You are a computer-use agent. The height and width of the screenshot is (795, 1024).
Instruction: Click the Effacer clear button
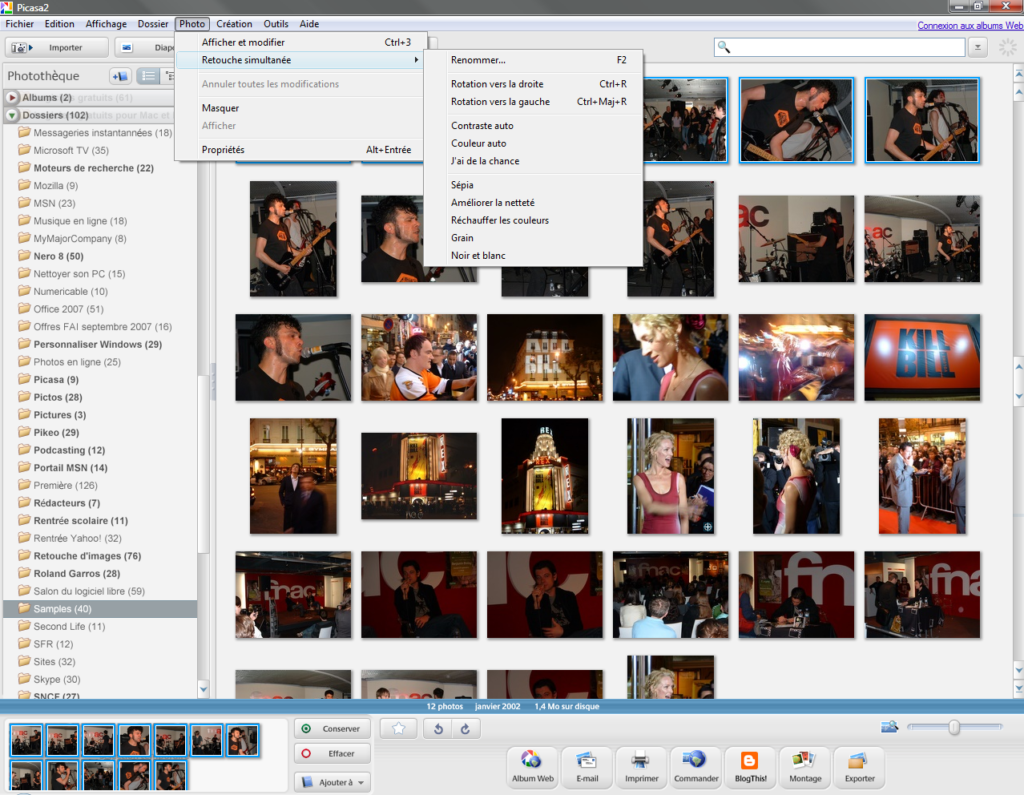pos(332,753)
